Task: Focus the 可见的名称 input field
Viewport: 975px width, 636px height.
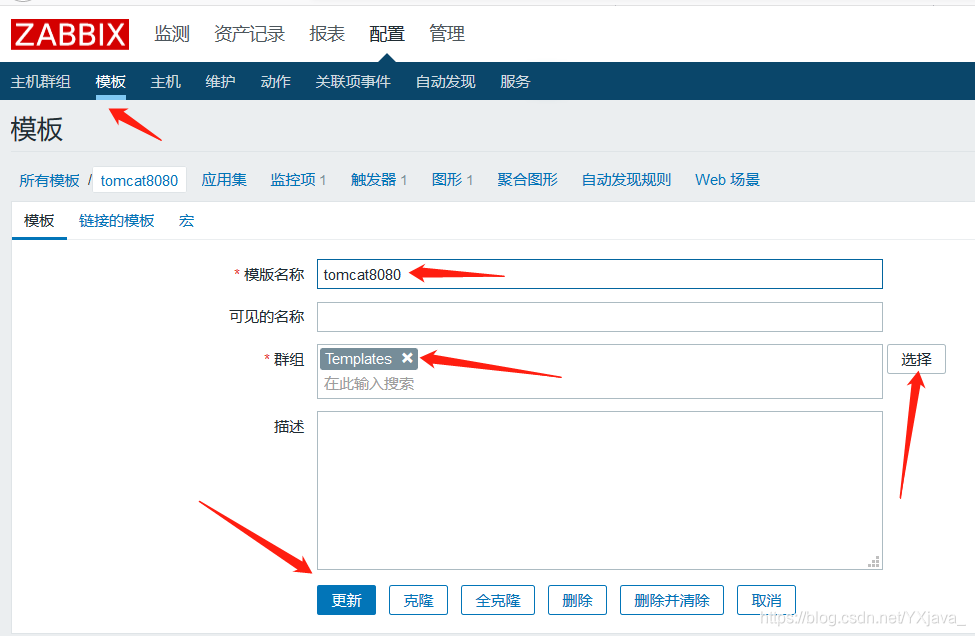Action: point(599,317)
